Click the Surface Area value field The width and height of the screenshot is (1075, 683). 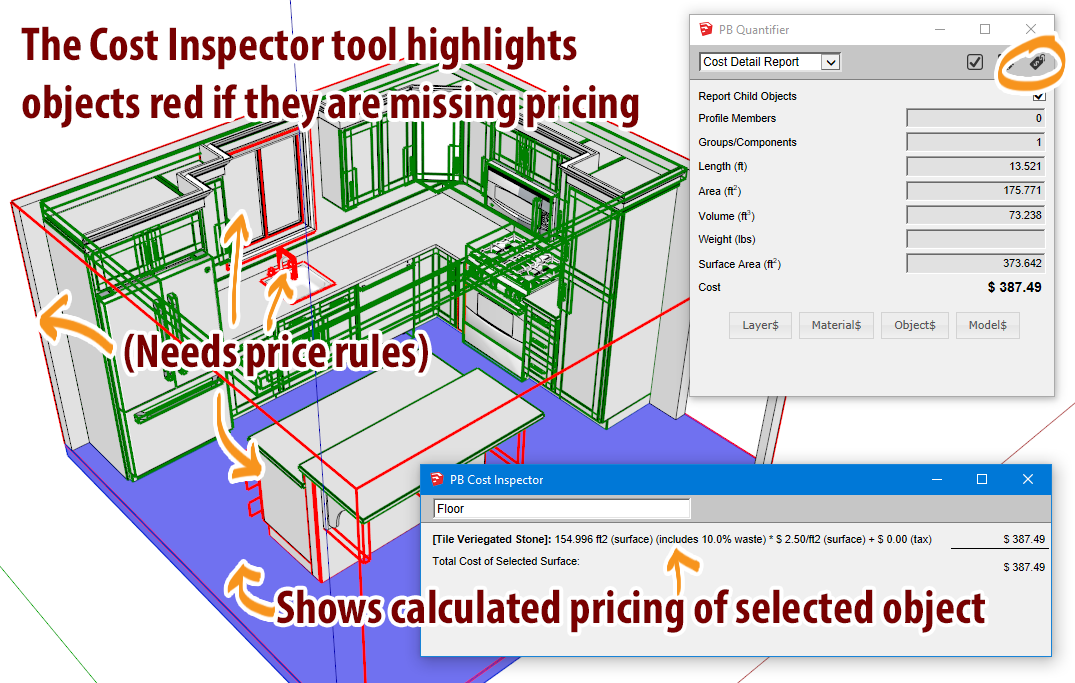point(975,263)
